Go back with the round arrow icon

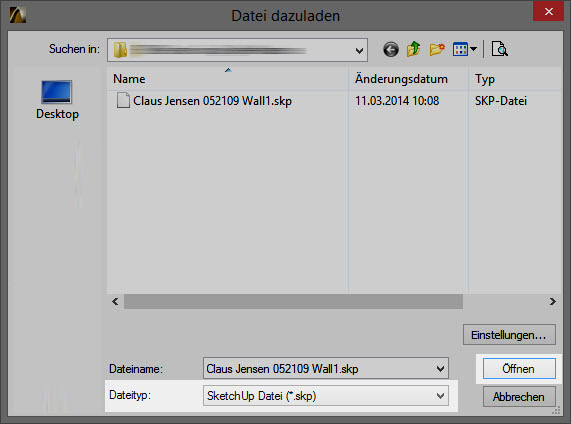click(x=391, y=50)
